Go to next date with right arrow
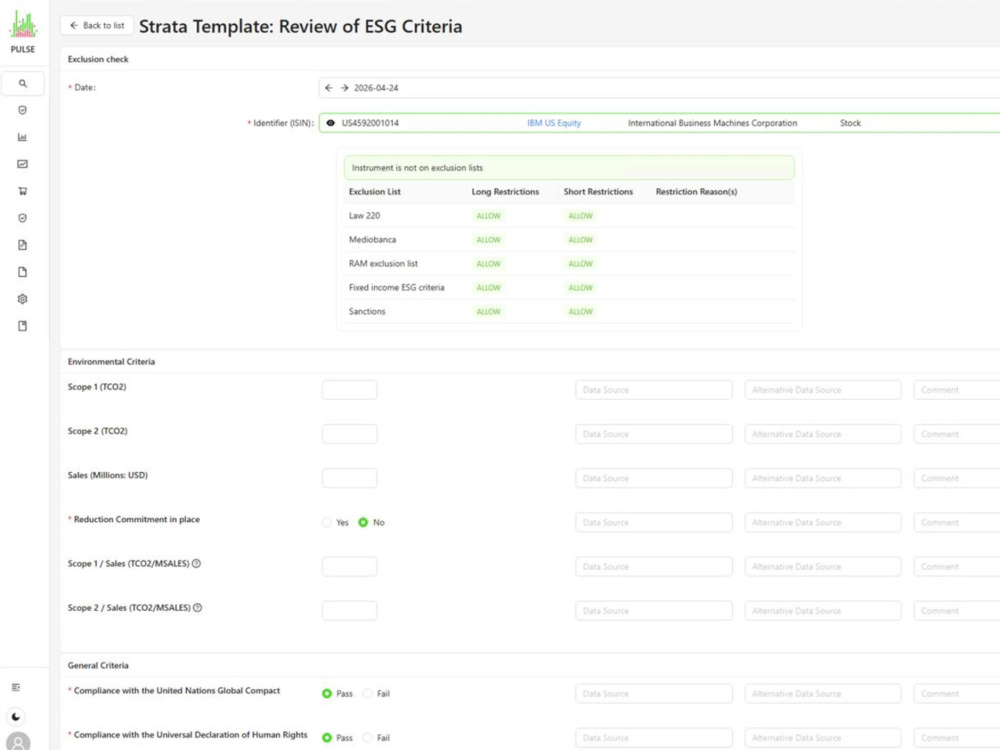Viewport: 1000px width, 750px height. pyautogui.click(x=344, y=88)
